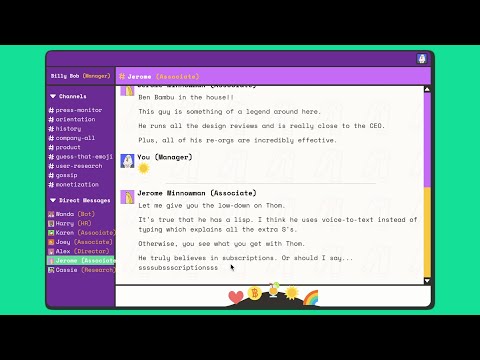Click message "Otherwise, you see what you get"
The image size is (480, 360).
click(221, 244)
